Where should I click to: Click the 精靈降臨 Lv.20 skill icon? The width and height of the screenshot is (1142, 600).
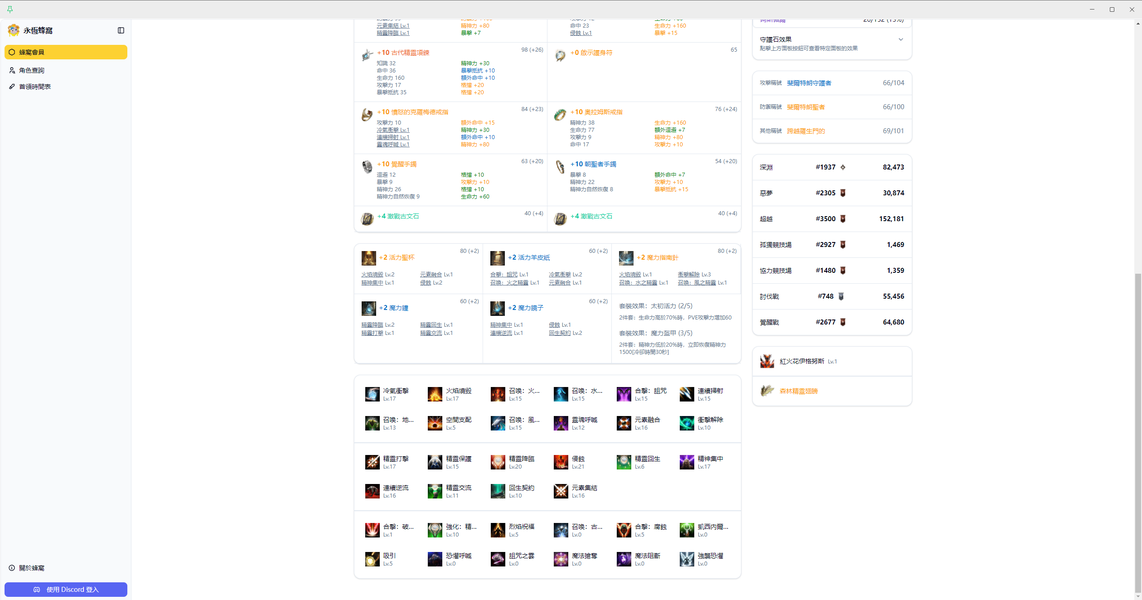(497, 462)
